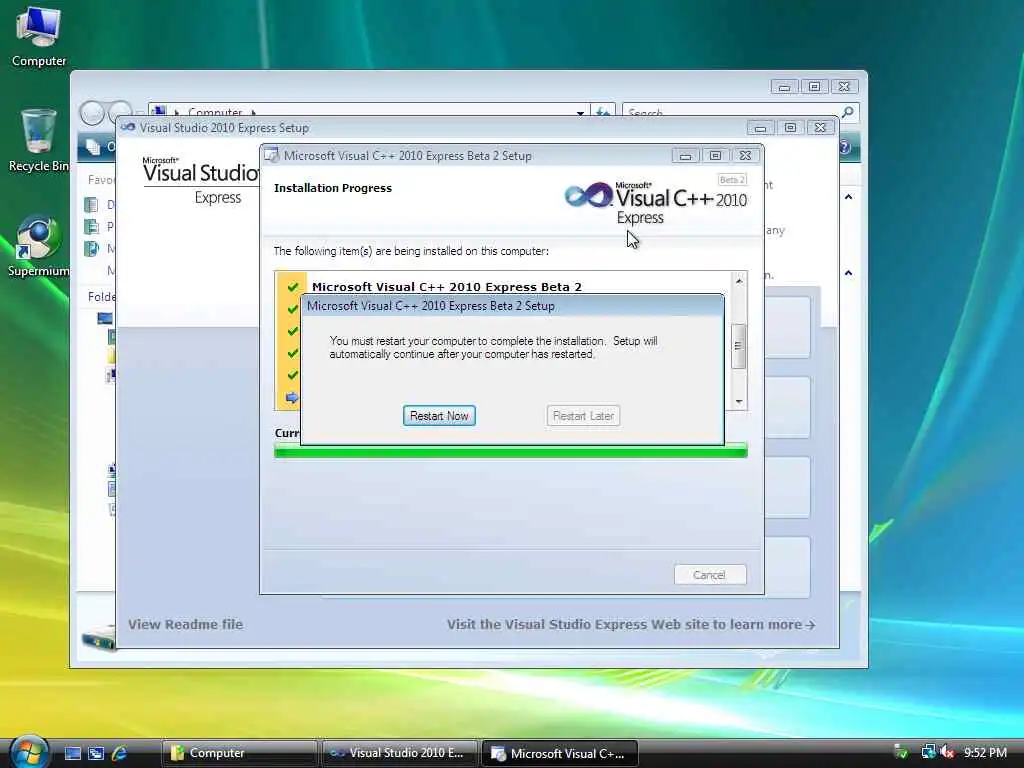Visit the Visual Studio Express Web site link
The image size is (1024, 768).
coord(631,624)
